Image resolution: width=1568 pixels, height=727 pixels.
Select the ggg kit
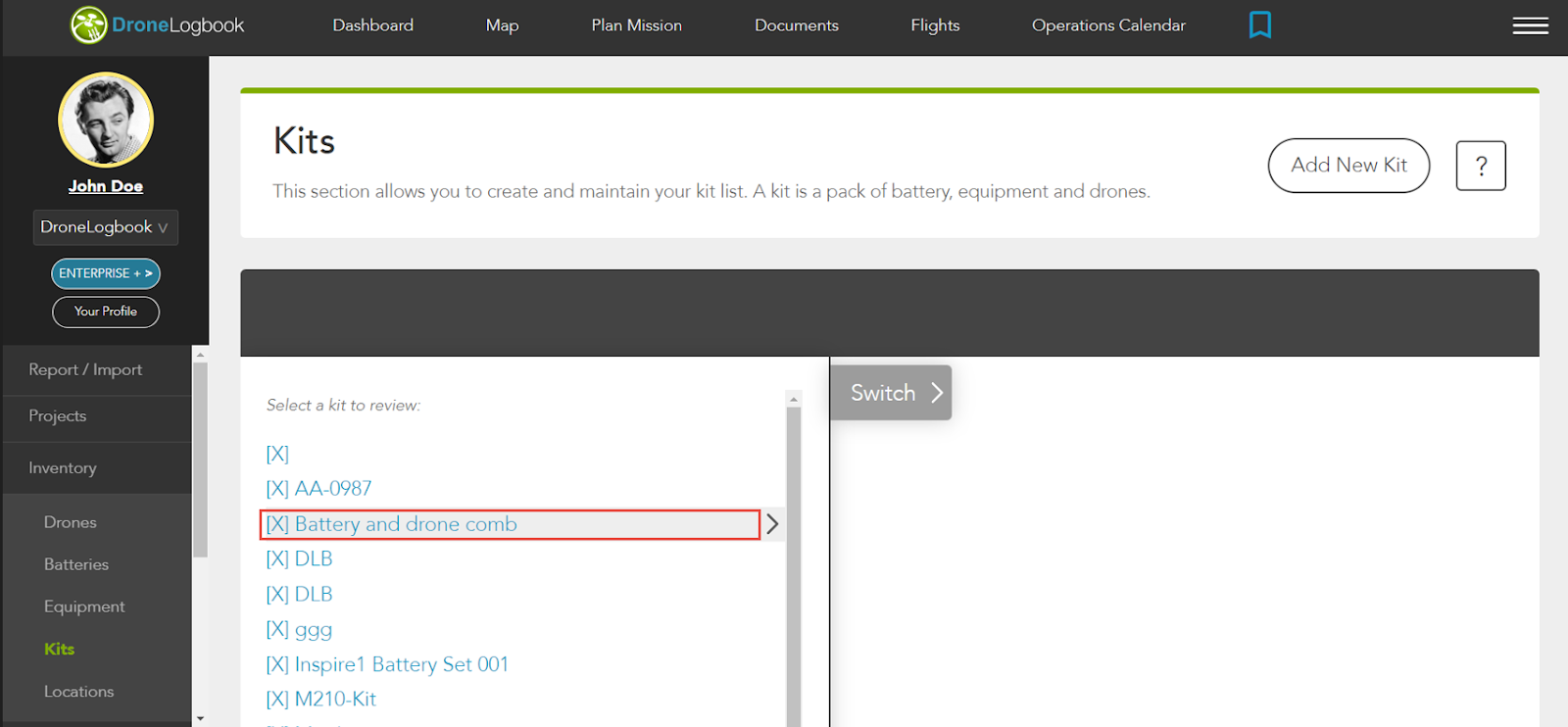coord(299,629)
